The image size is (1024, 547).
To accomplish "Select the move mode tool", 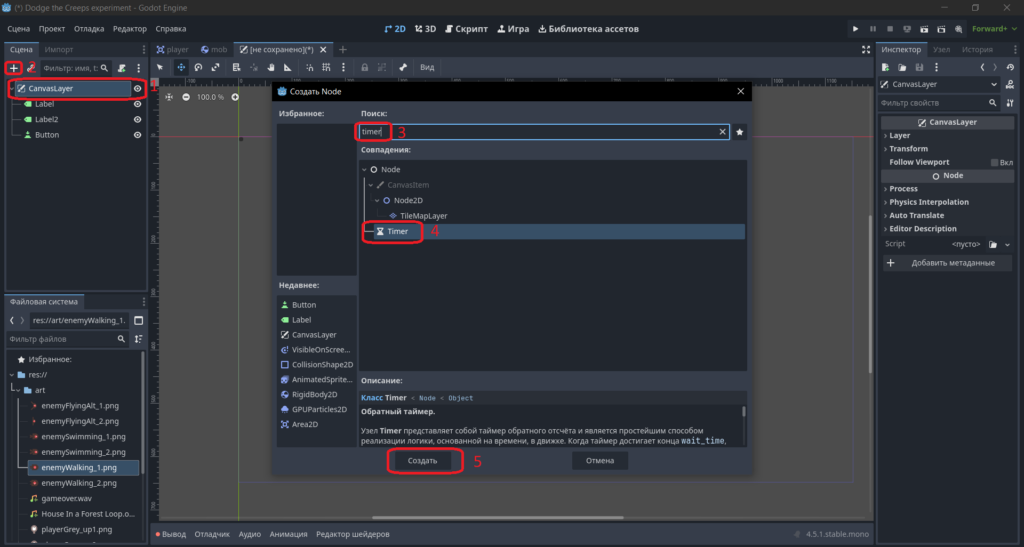I will pos(181,67).
